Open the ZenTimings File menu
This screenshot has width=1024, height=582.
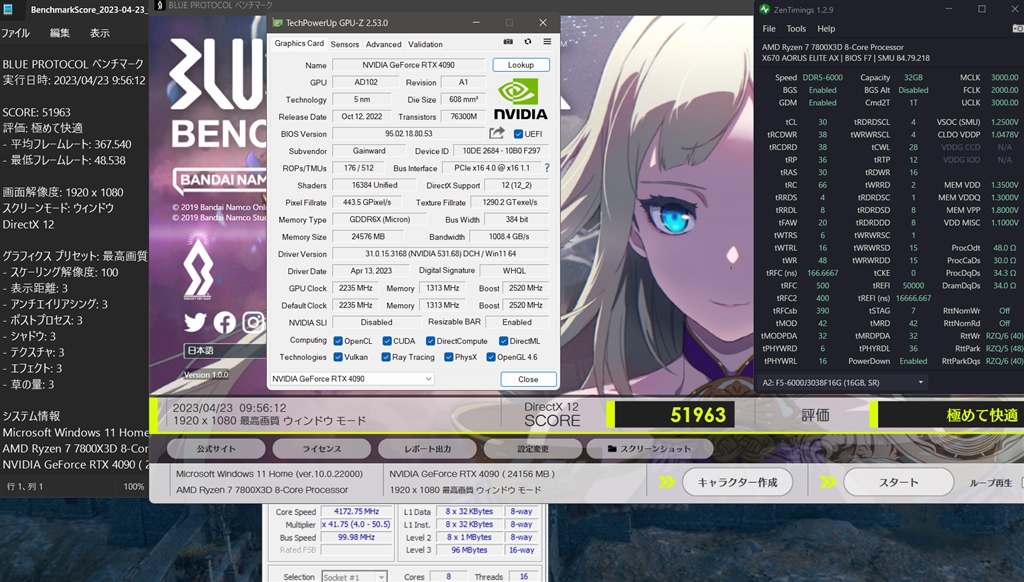769,29
